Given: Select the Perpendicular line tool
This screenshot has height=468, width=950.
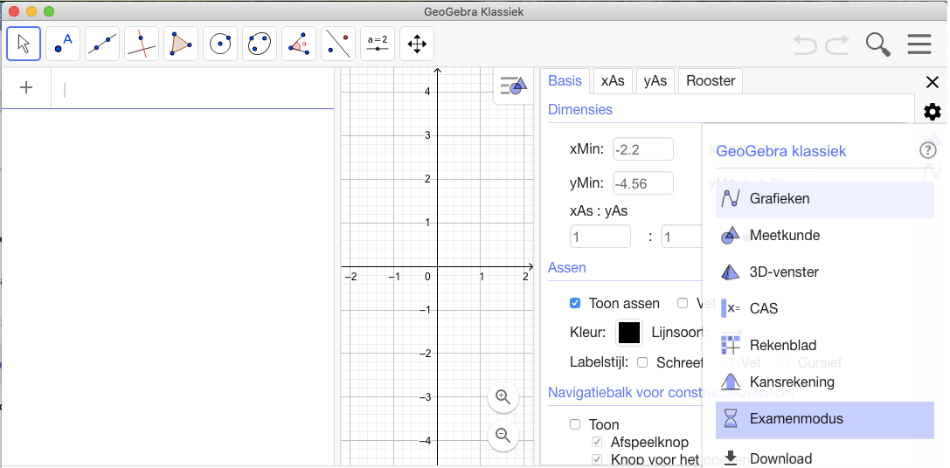Looking at the screenshot, I should (142, 44).
